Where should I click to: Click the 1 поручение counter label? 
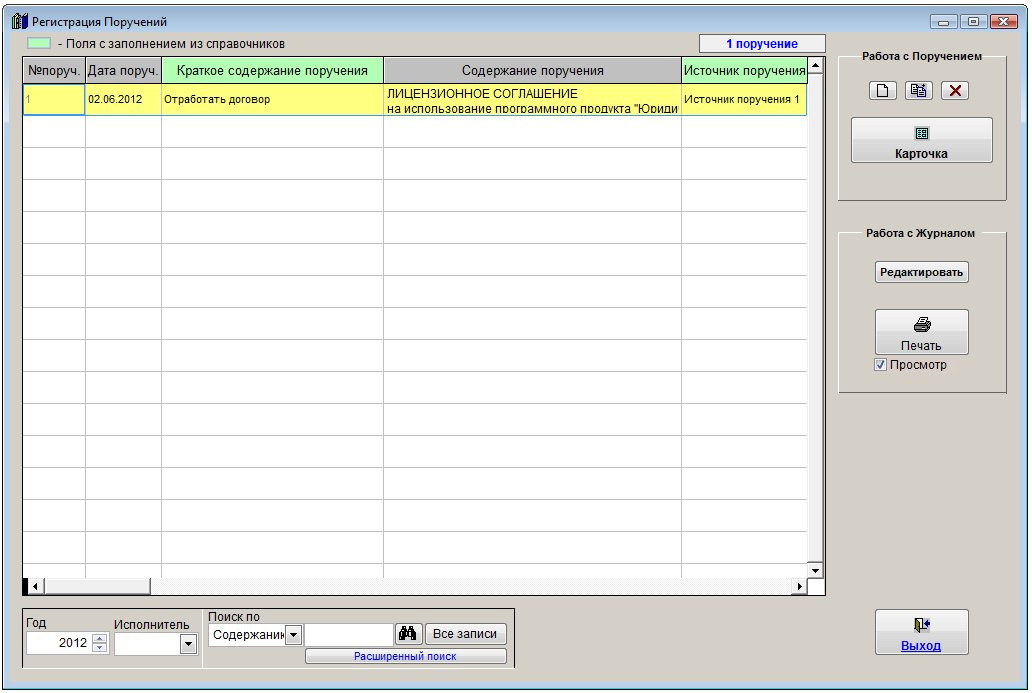(762, 43)
